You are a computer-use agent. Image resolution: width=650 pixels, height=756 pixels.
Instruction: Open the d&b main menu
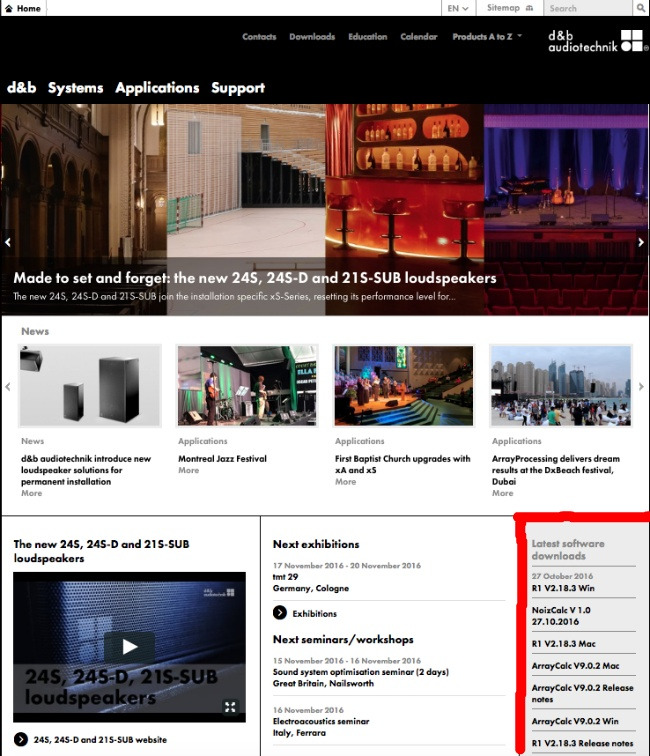(x=22, y=87)
